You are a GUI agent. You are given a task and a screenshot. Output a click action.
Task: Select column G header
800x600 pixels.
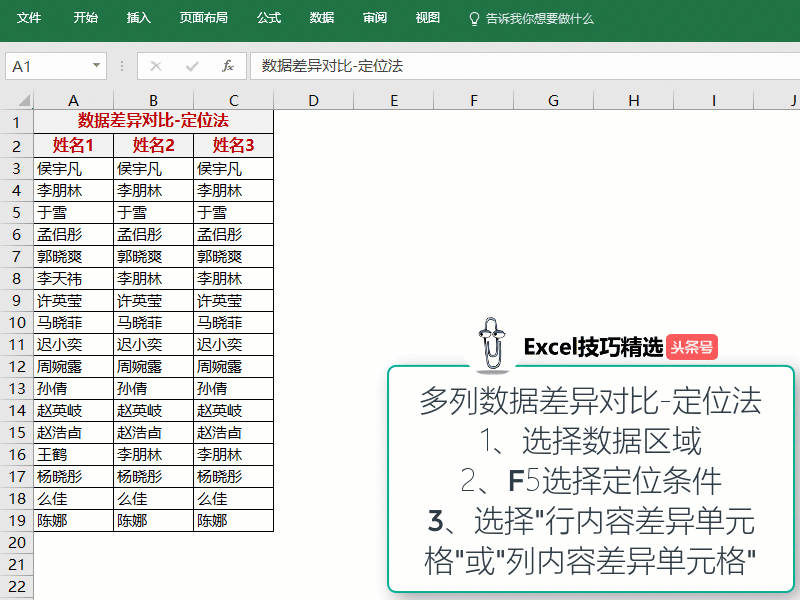(x=554, y=100)
